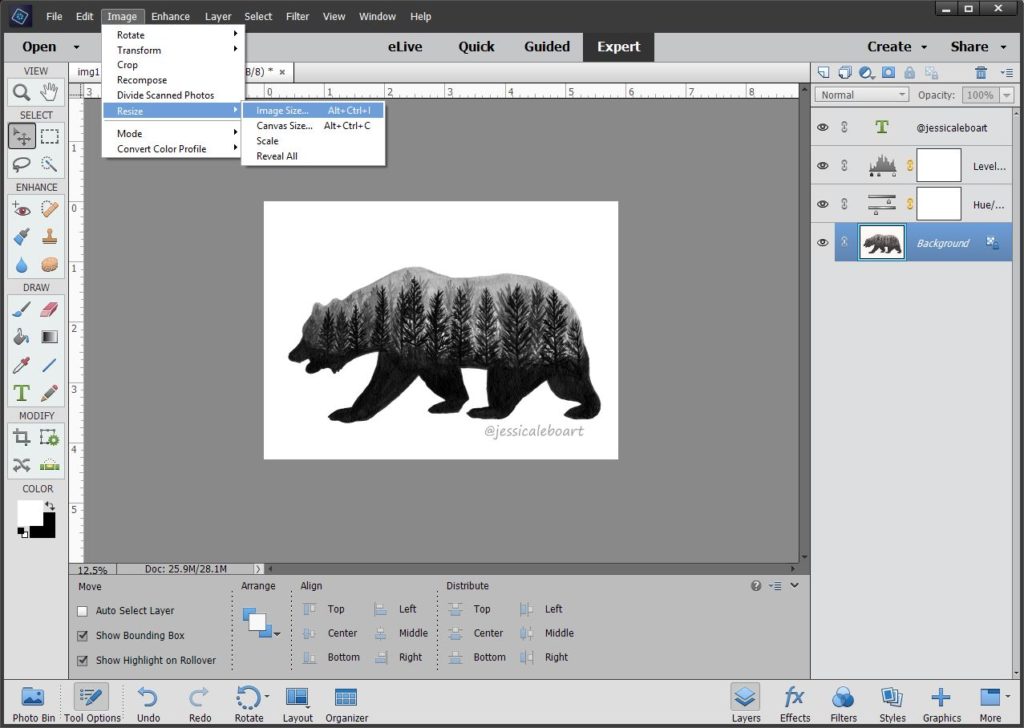Select the Type tool
This screenshot has height=728, width=1024.
click(22, 393)
